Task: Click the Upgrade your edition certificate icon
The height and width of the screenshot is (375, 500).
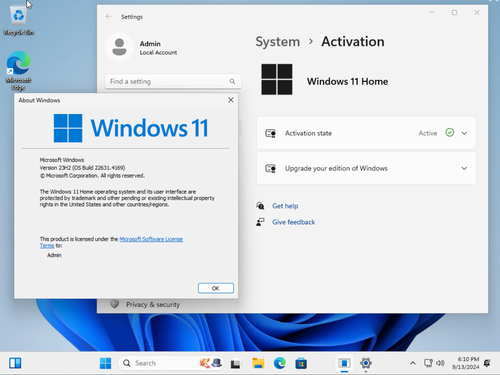Action: point(270,168)
